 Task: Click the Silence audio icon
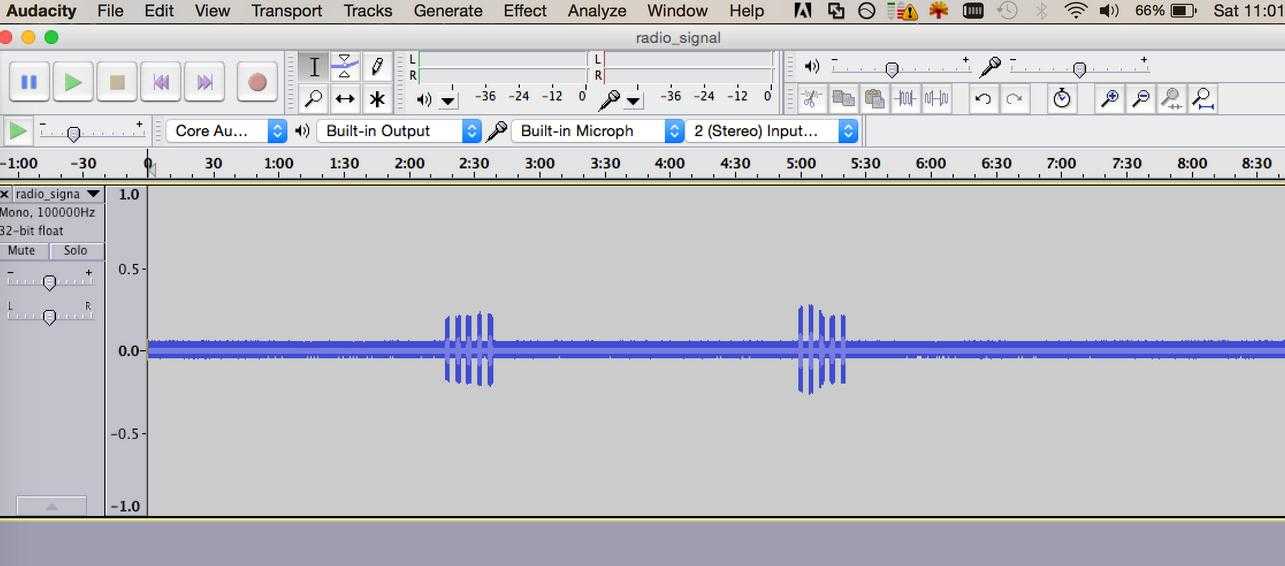click(936, 98)
